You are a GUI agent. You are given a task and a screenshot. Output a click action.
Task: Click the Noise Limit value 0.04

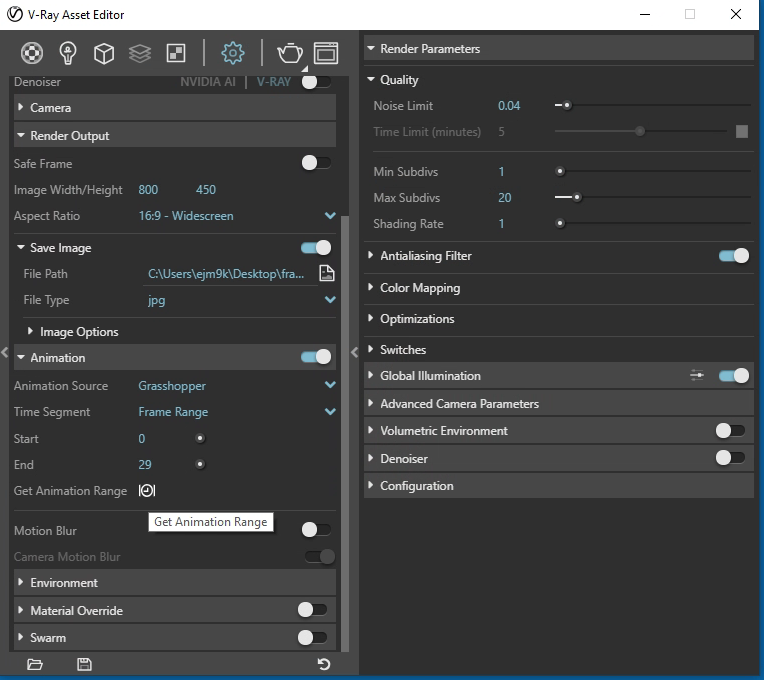pos(509,106)
